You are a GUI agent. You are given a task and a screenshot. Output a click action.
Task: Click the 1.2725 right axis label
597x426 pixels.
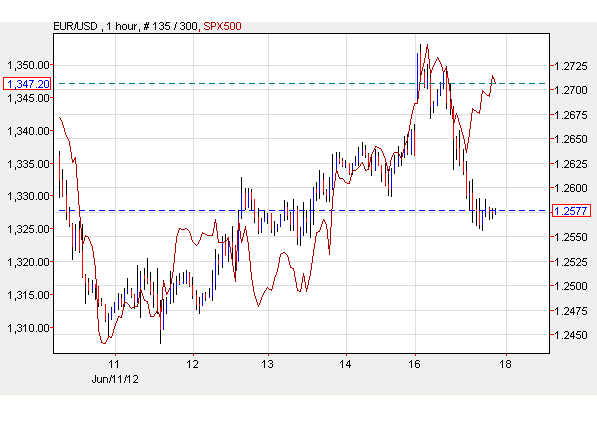[x=571, y=66]
